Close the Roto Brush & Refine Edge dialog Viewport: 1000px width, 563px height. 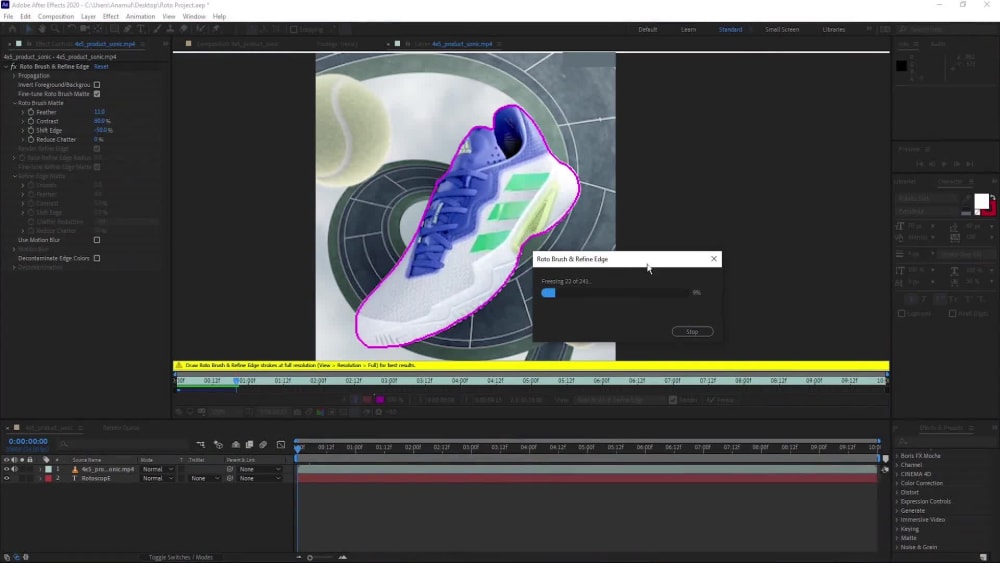[714, 259]
